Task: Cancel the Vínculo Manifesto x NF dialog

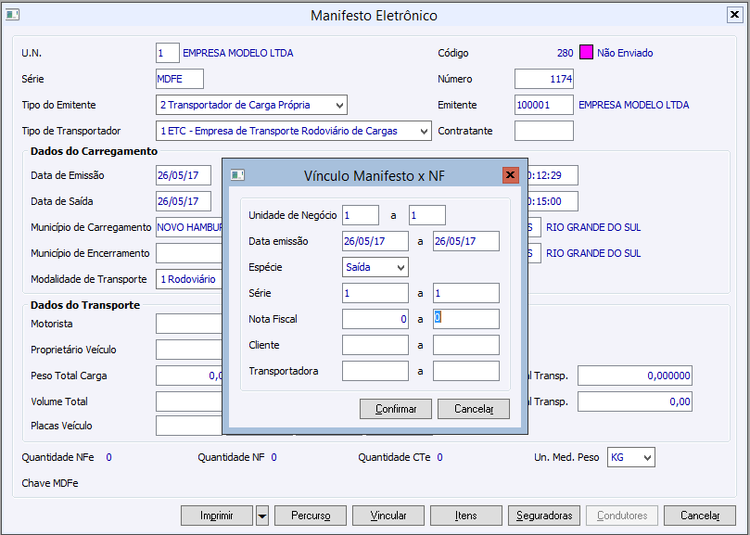Action: pyautogui.click(x=473, y=409)
